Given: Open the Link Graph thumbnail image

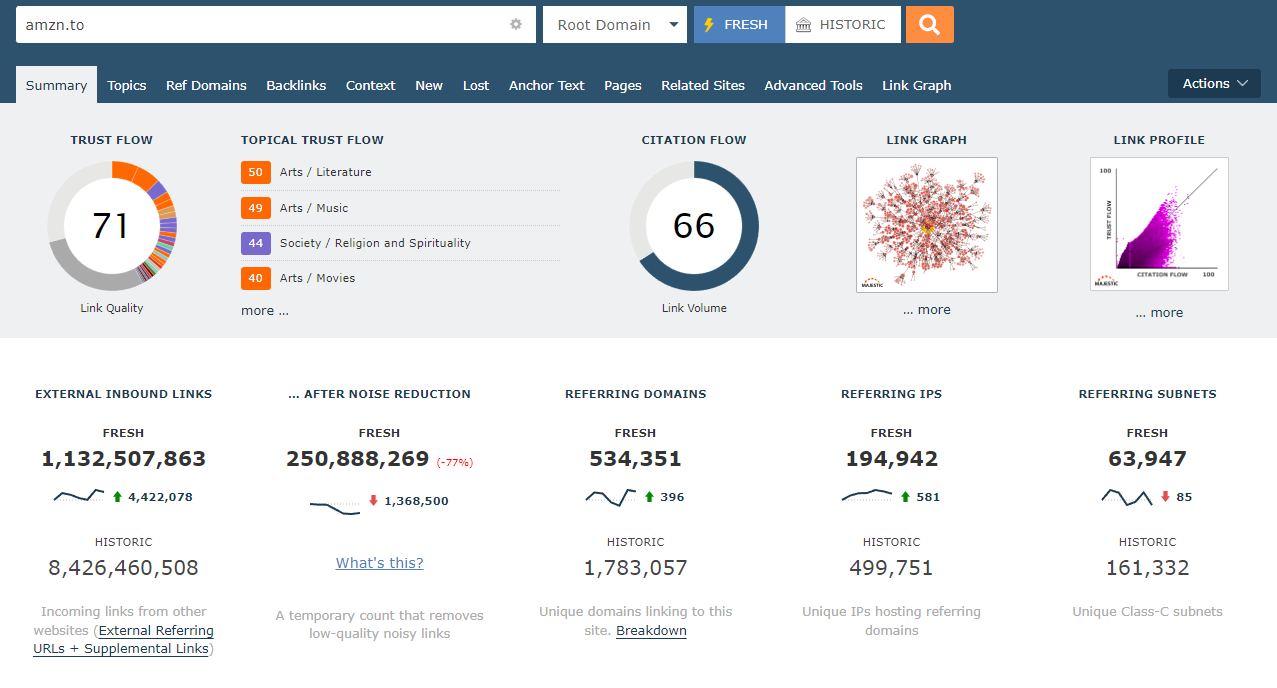Looking at the screenshot, I should click(x=927, y=225).
